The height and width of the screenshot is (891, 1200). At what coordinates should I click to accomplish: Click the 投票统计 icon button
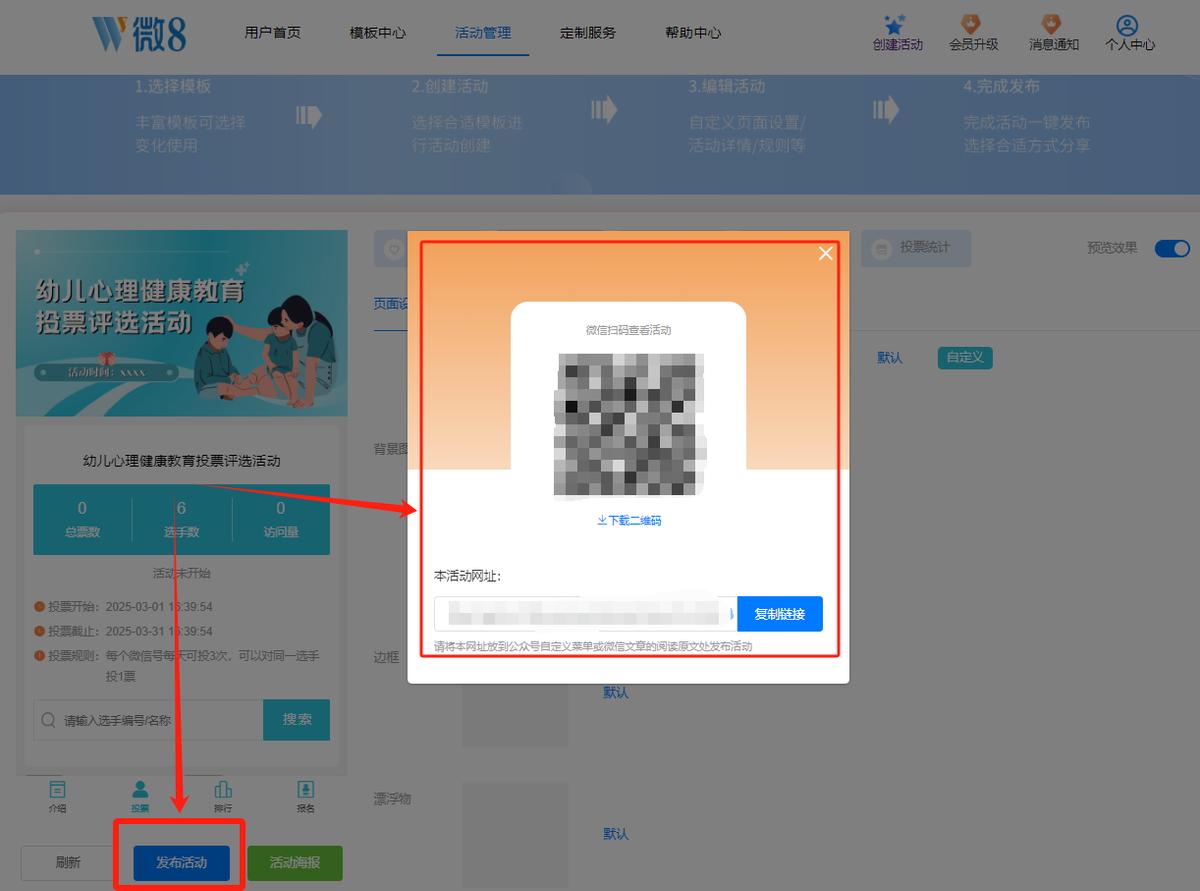(x=916, y=247)
